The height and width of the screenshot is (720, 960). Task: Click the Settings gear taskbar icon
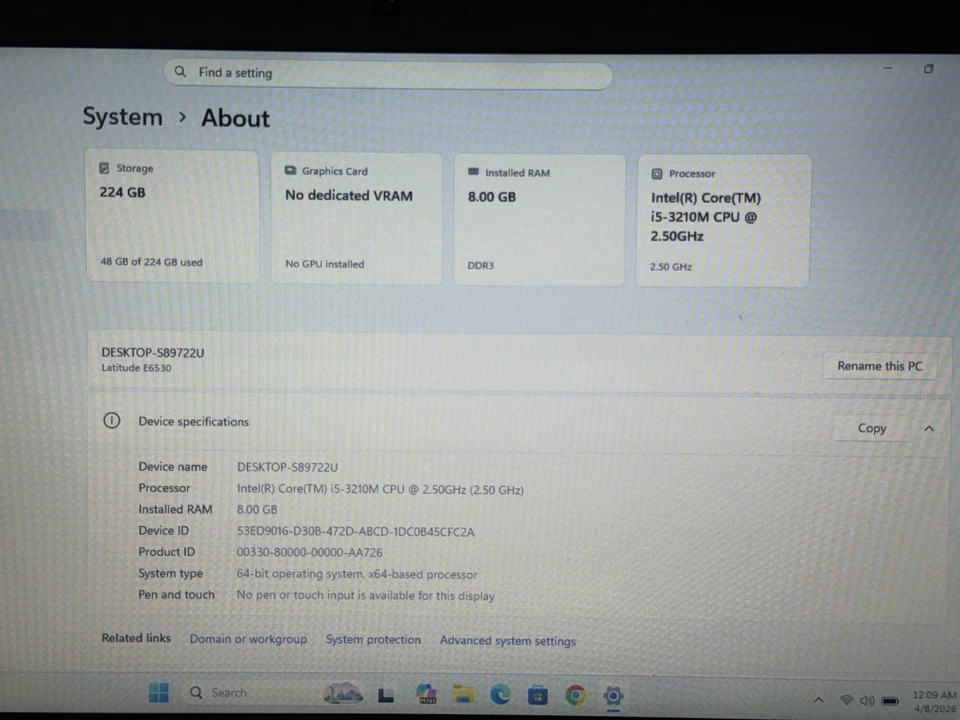[x=613, y=696]
